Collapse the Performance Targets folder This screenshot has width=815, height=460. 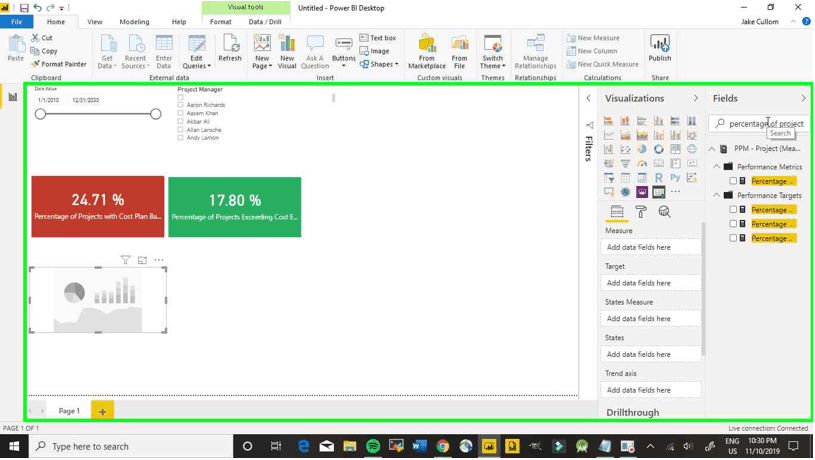click(x=717, y=195)
